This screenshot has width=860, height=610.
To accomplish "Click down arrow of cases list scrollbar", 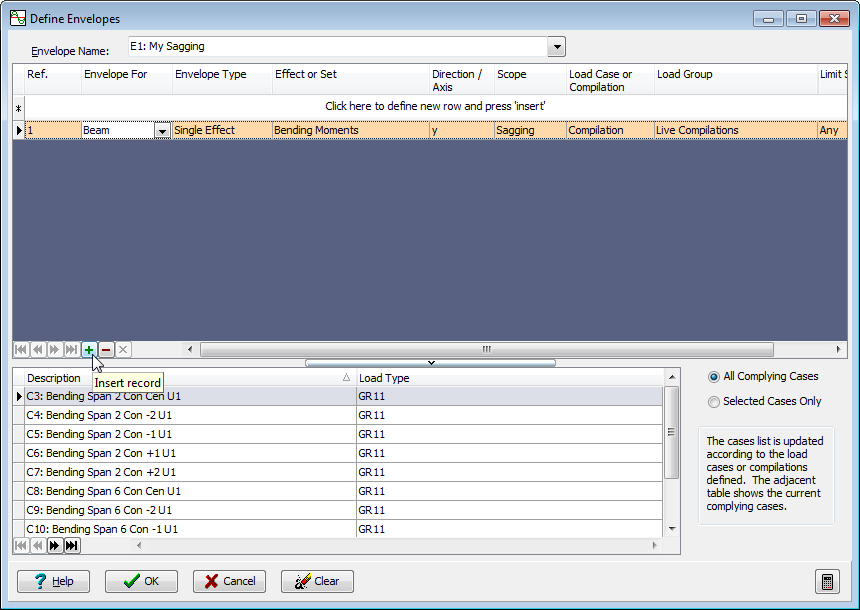I will 672,529.
